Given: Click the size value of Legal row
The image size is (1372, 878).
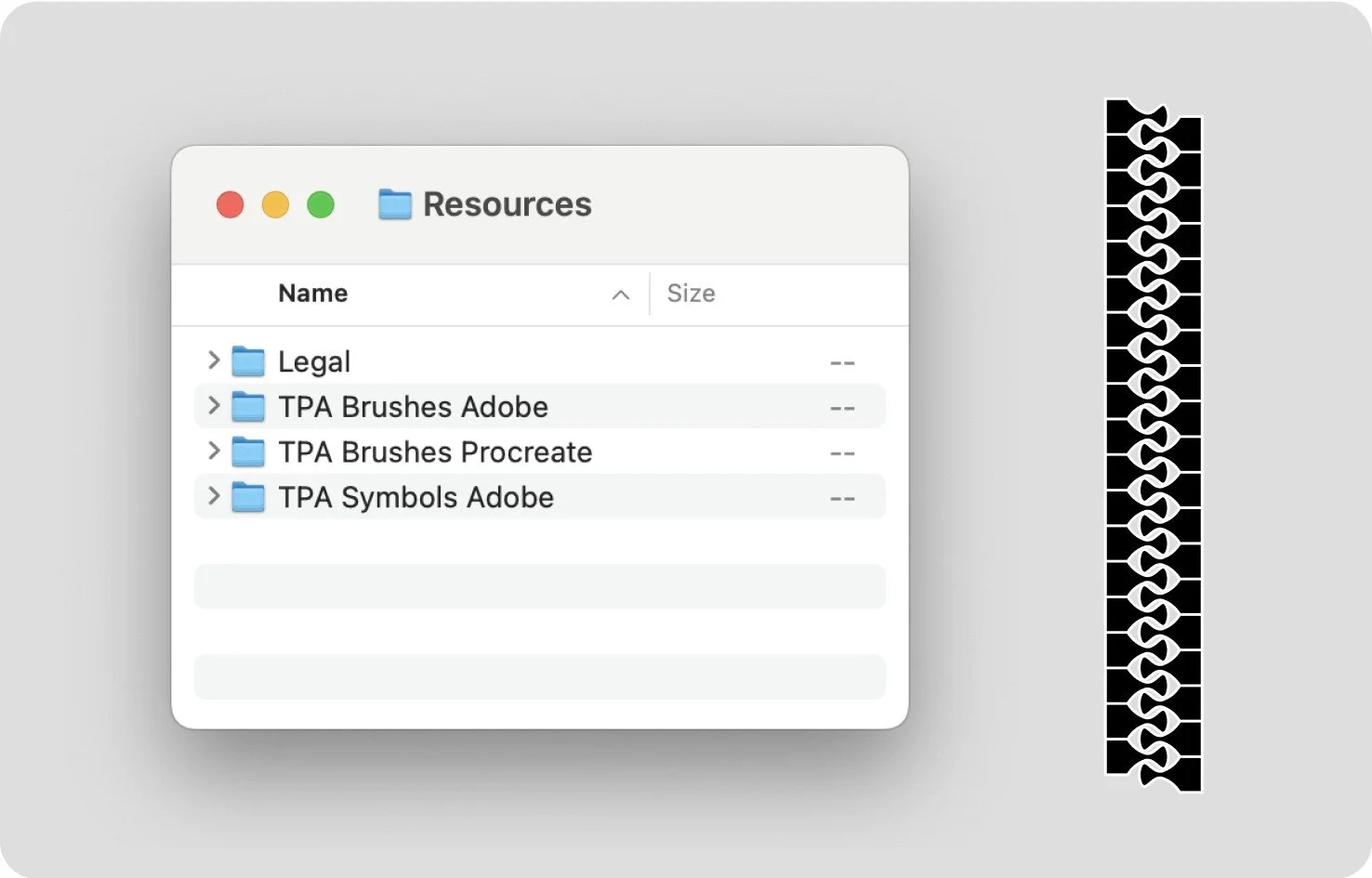Looking at the screenshot, I should (x=842, y=362).
